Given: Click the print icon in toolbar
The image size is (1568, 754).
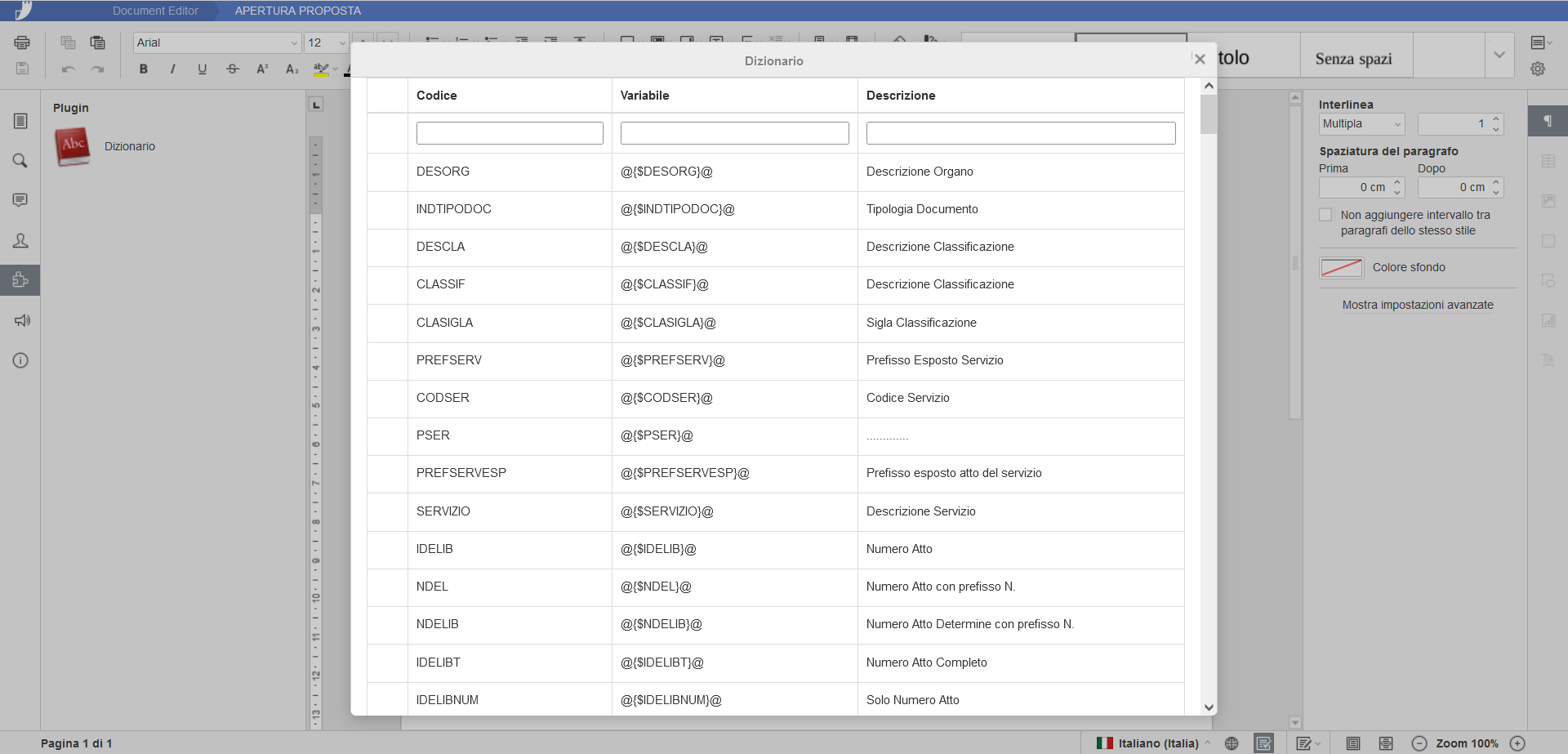Looking at the screenshot, I should pos(22,42).
